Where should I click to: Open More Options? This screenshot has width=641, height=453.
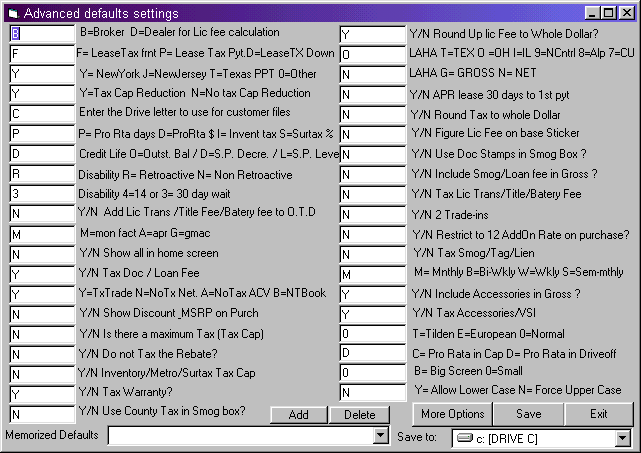(452, 414)
